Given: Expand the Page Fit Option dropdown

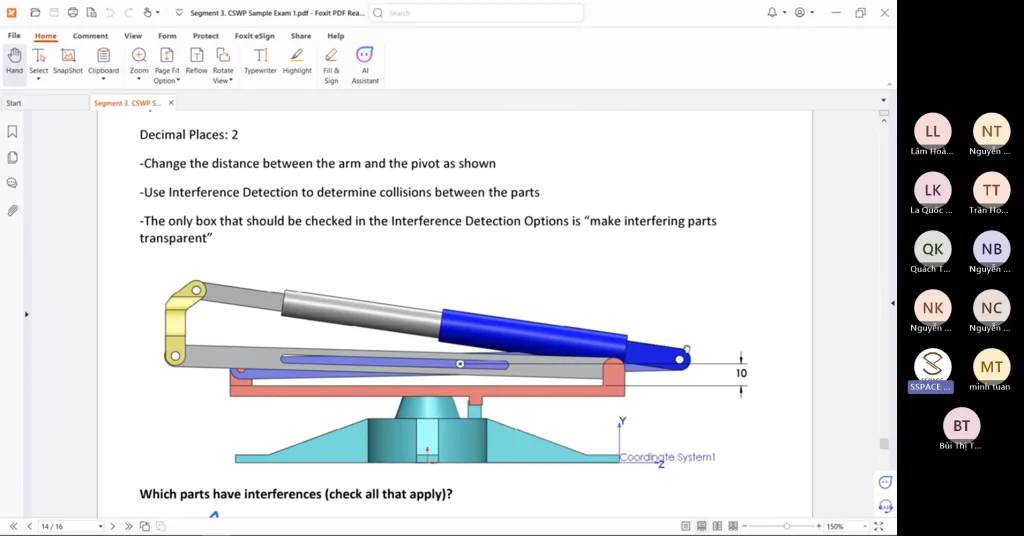Looking at the screenshot, I should [x=178, y=80].
